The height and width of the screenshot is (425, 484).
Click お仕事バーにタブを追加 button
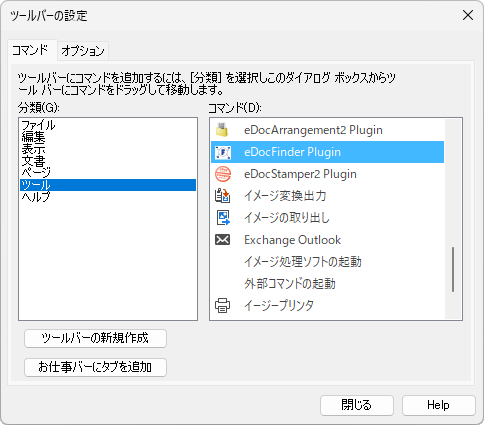(95, 367)
